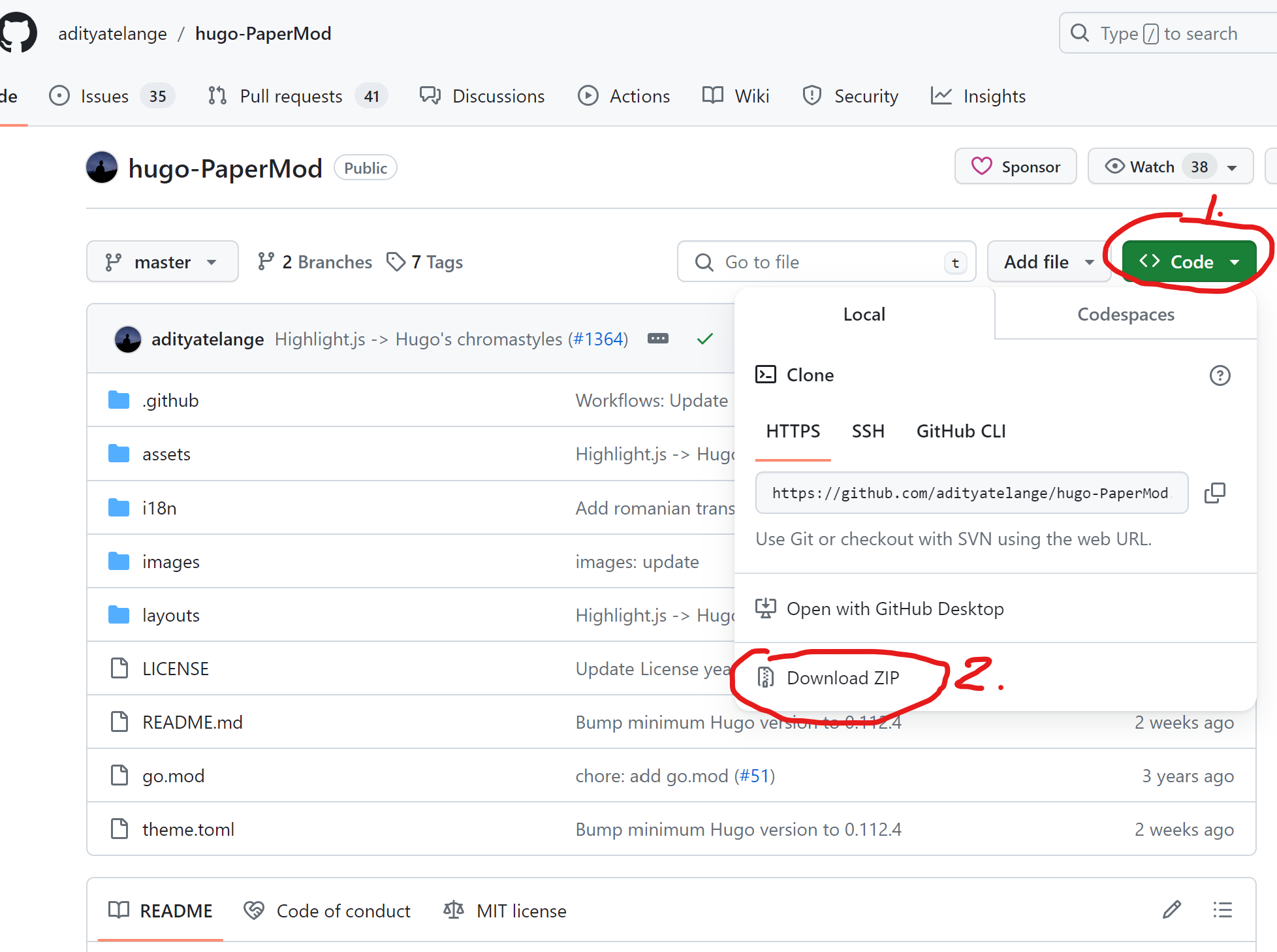Viewport: 1277px width, 952px height.
Task: Open the hugo-PaperMod breadcrumb link
Action: 263,33
